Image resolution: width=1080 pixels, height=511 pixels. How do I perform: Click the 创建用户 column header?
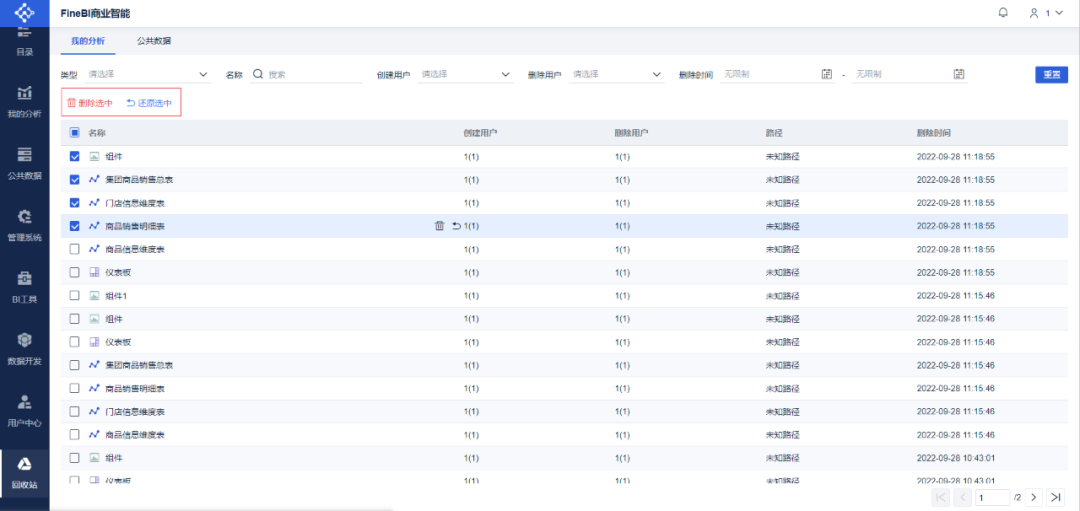point(480,132)
